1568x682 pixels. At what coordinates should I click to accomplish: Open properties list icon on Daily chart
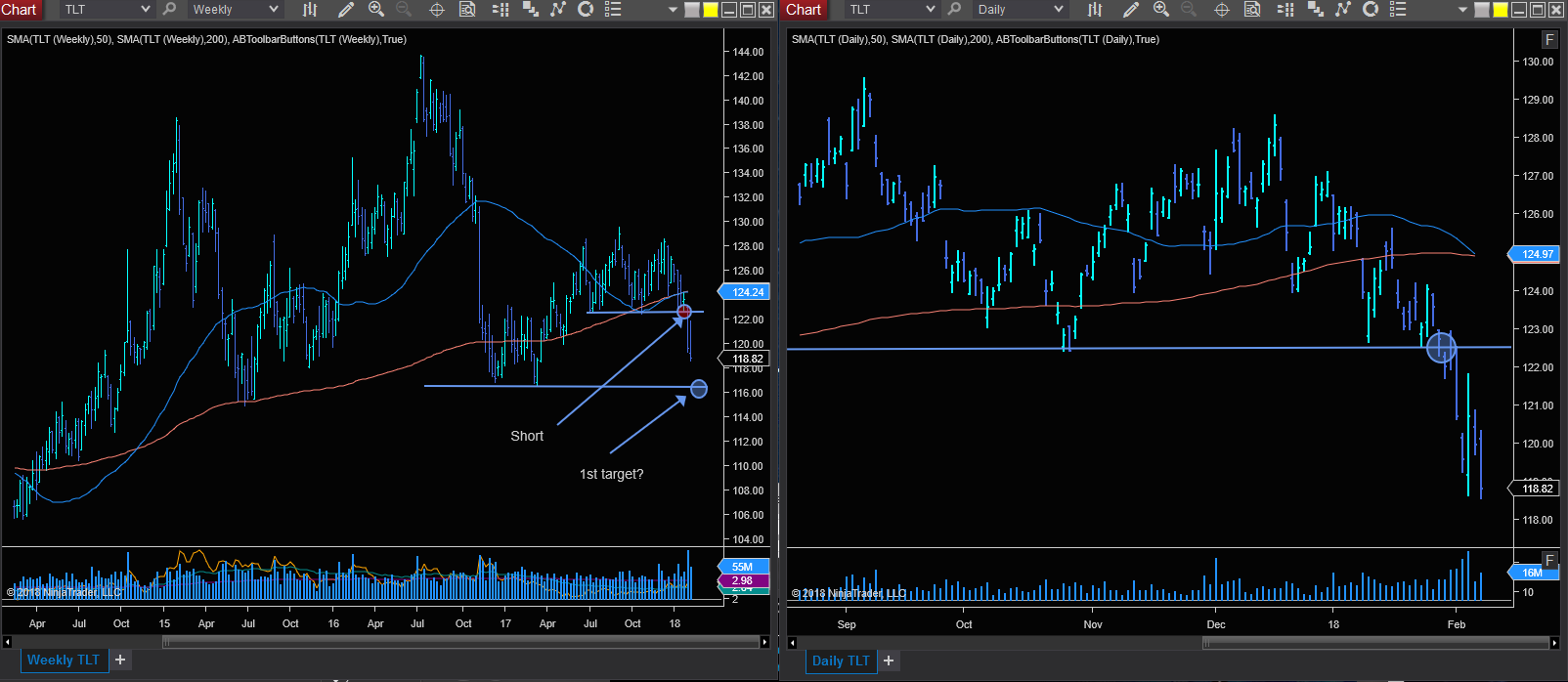coord(1398,10)
